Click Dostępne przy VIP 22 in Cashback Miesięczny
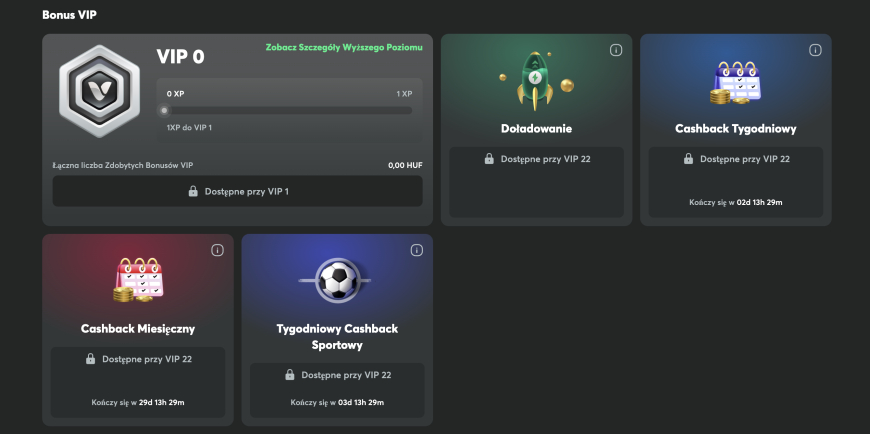The image size is (870, 434). point(147,359)
